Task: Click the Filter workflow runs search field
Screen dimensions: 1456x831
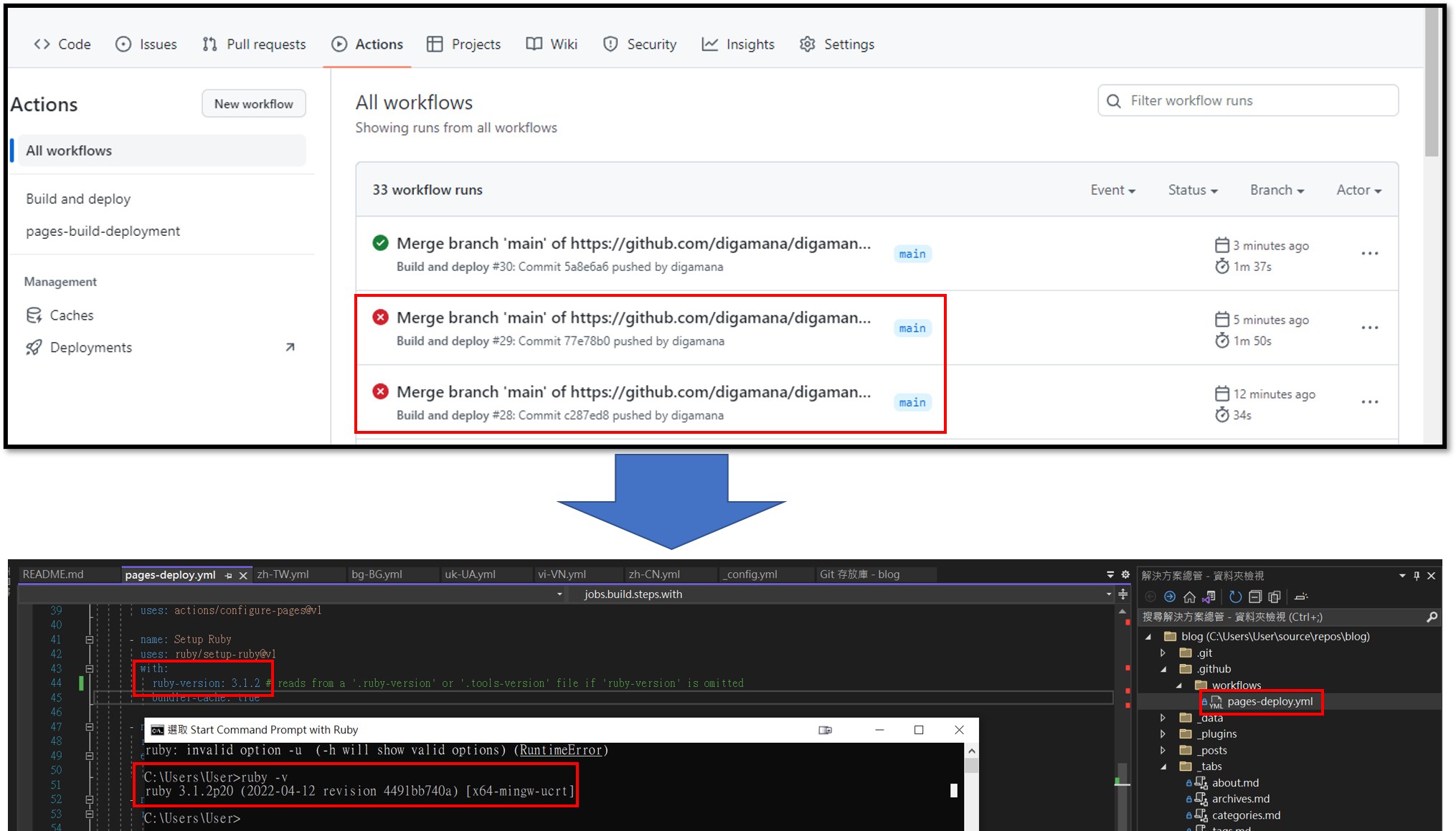Action: coord(1247,100)
